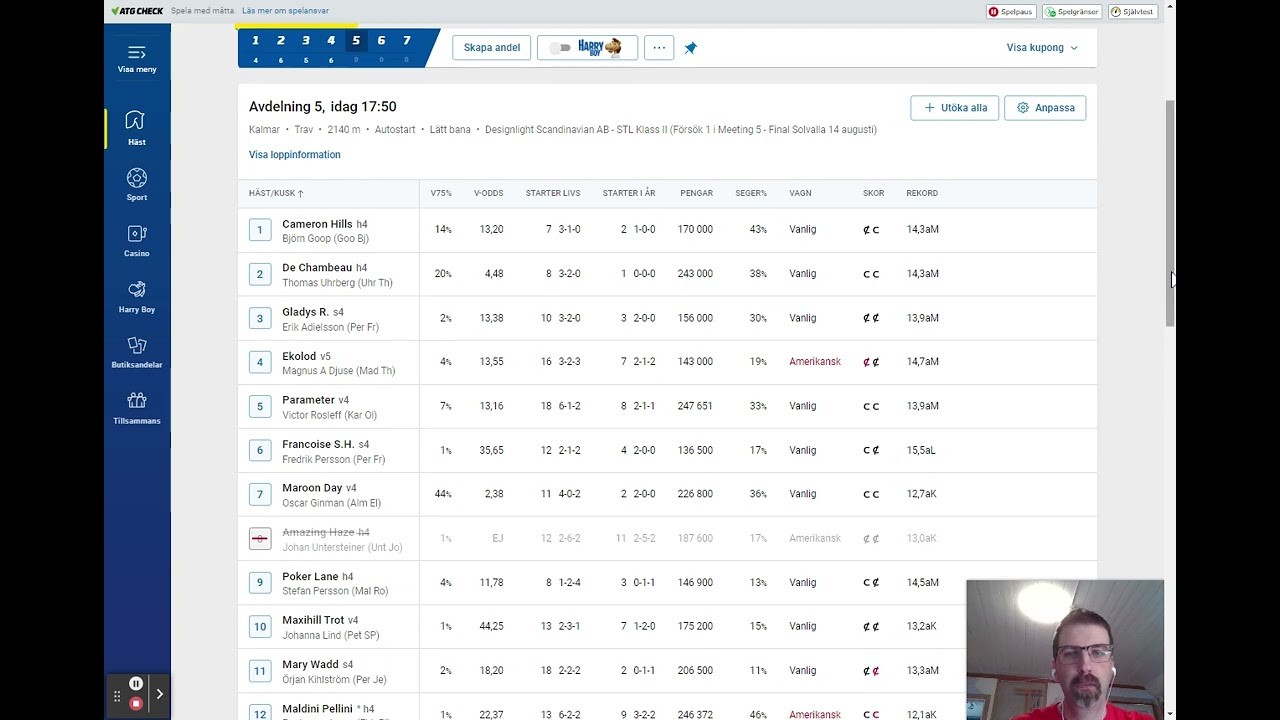
Task: Open the Harry Boy sidebar section
Action: [x=137, y=296]
